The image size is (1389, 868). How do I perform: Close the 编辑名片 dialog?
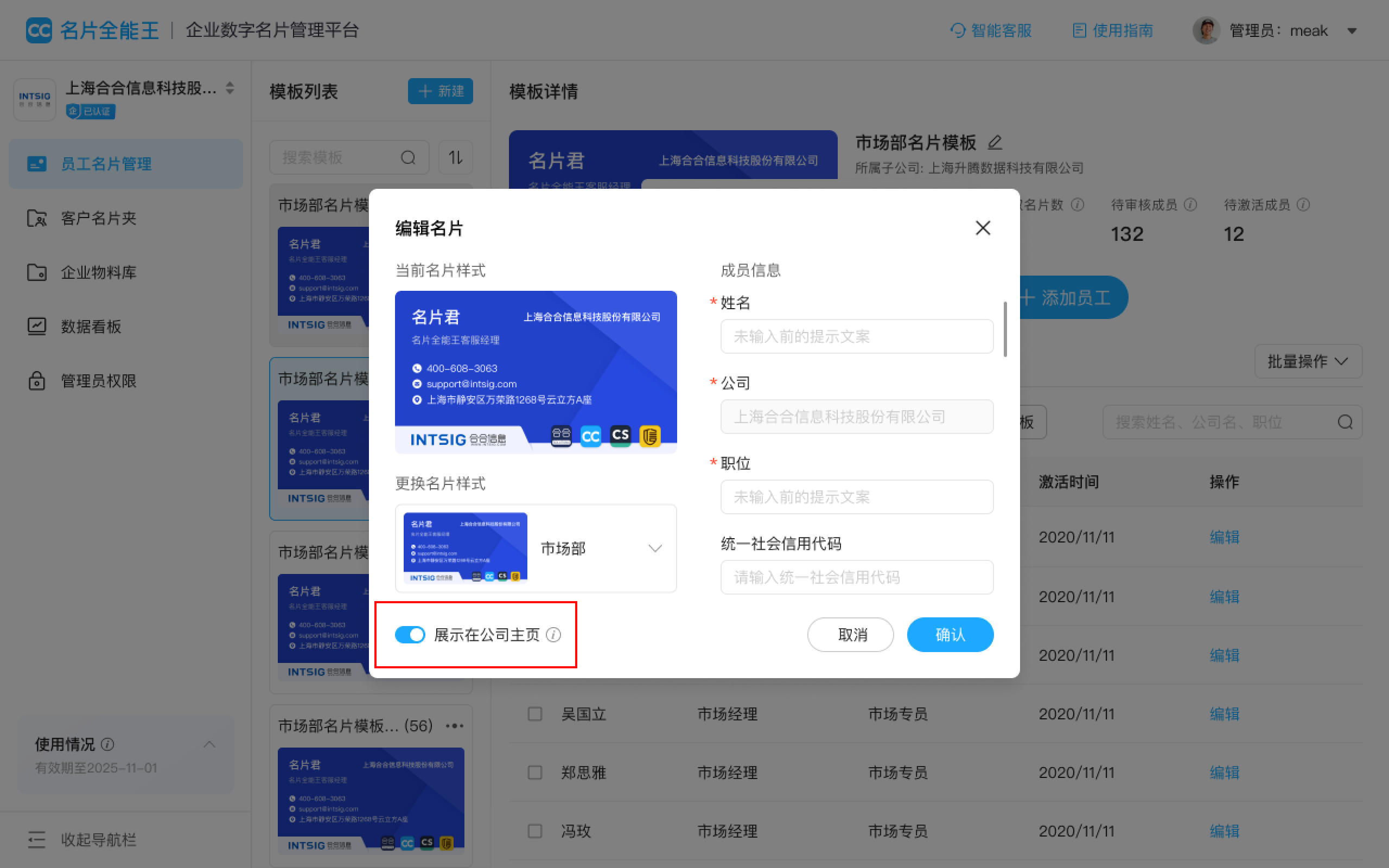983,228
